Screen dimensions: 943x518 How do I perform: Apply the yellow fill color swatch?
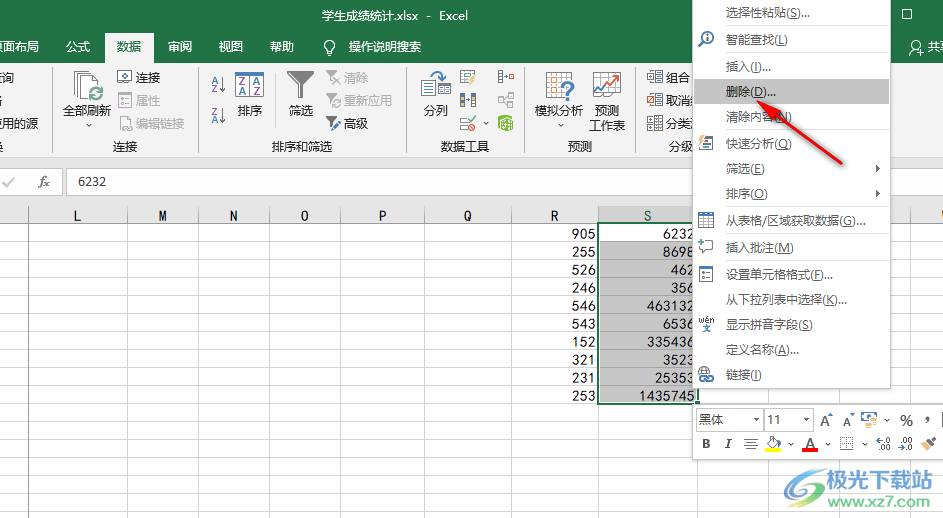(773, 444)
